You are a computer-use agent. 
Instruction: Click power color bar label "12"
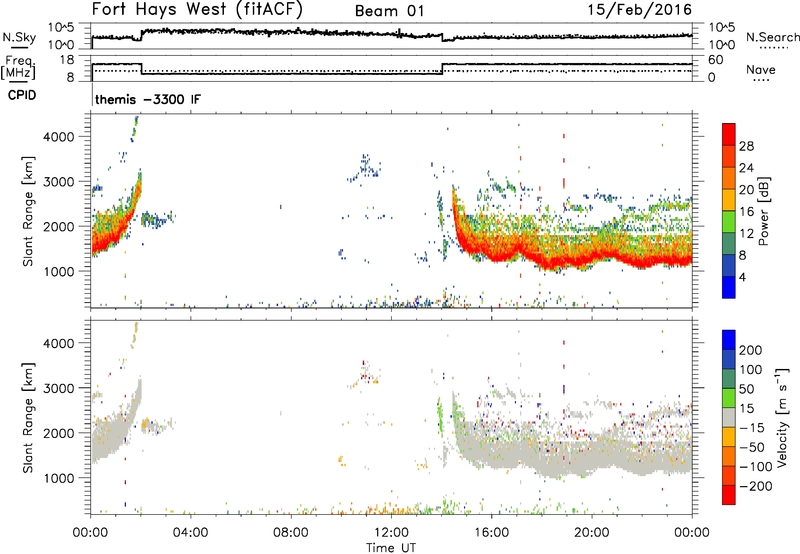[x=746, y=234]
